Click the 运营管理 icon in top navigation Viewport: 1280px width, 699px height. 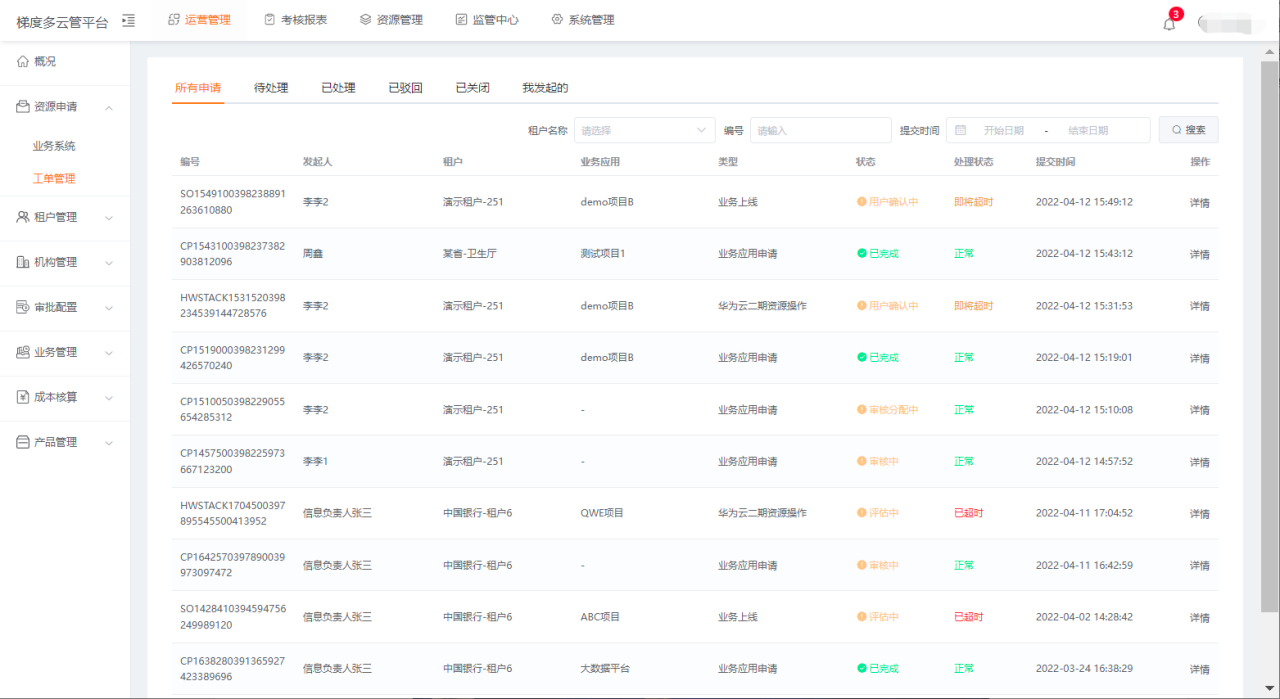click(x=174, y=20)
